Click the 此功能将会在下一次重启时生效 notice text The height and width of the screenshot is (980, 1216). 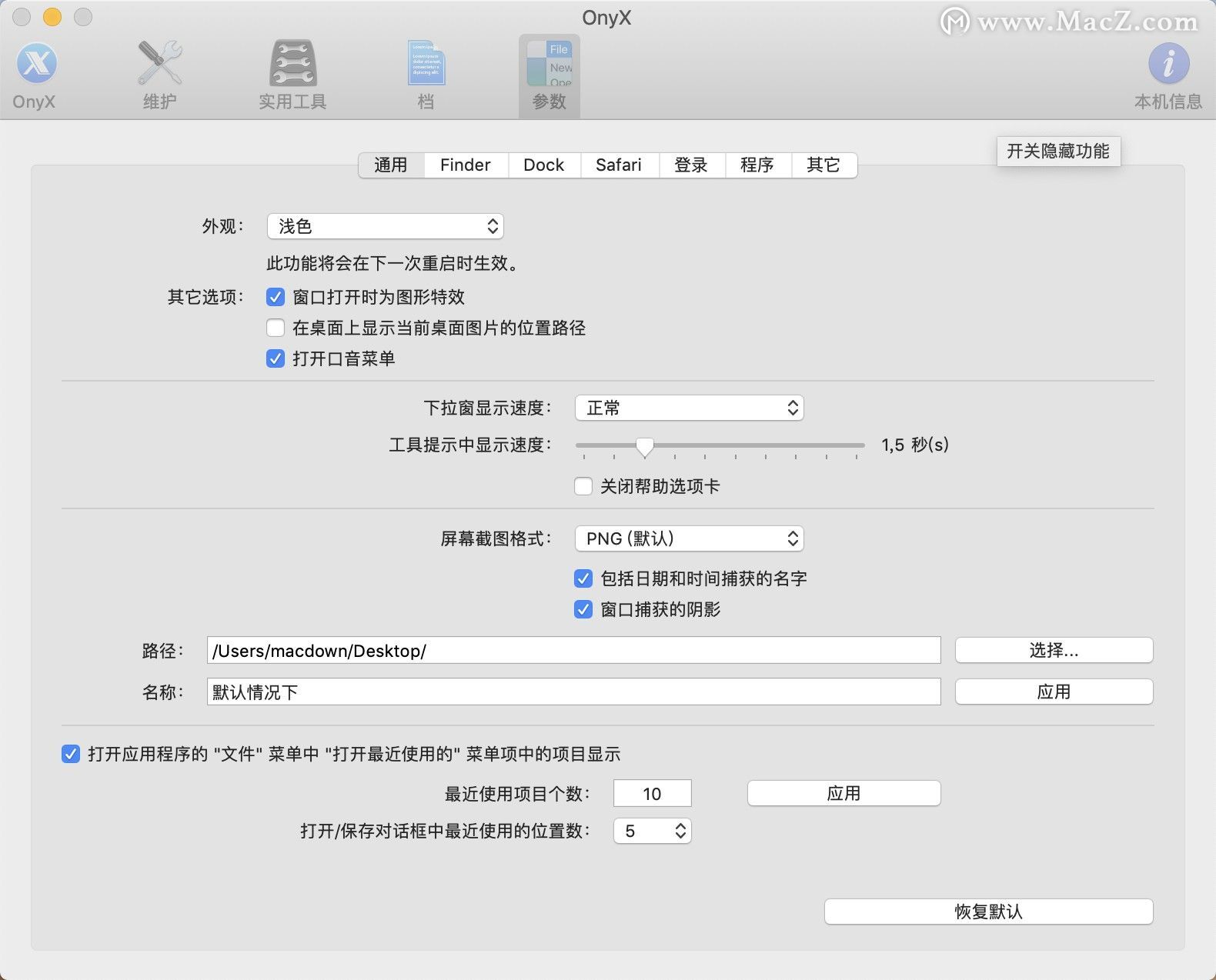[x=395, y=263]
